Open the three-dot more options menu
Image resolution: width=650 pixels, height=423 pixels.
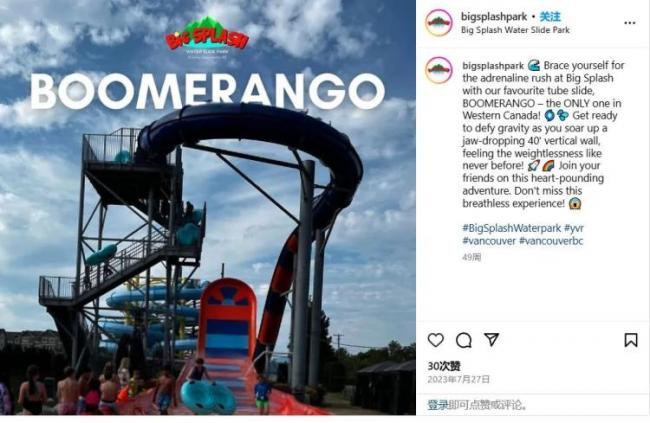tap(629, 23)
